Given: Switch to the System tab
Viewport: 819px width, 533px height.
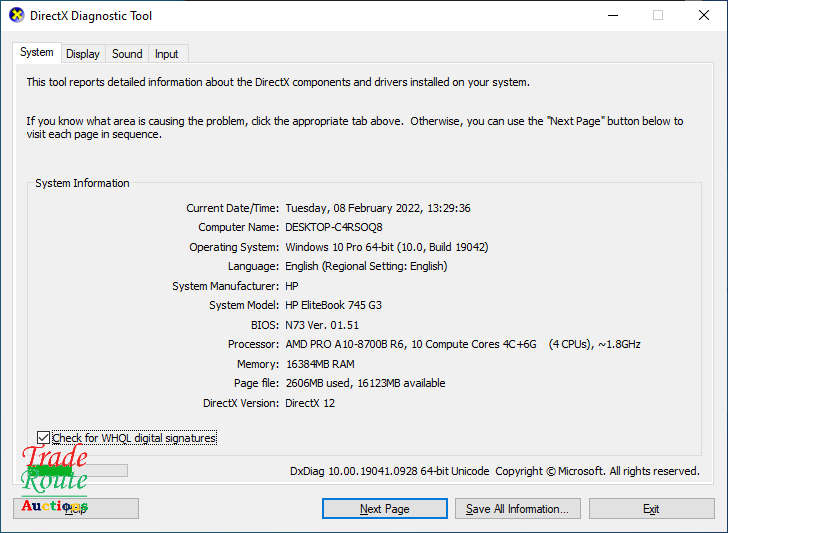Looking at the screenshot, I should (37, 53).
